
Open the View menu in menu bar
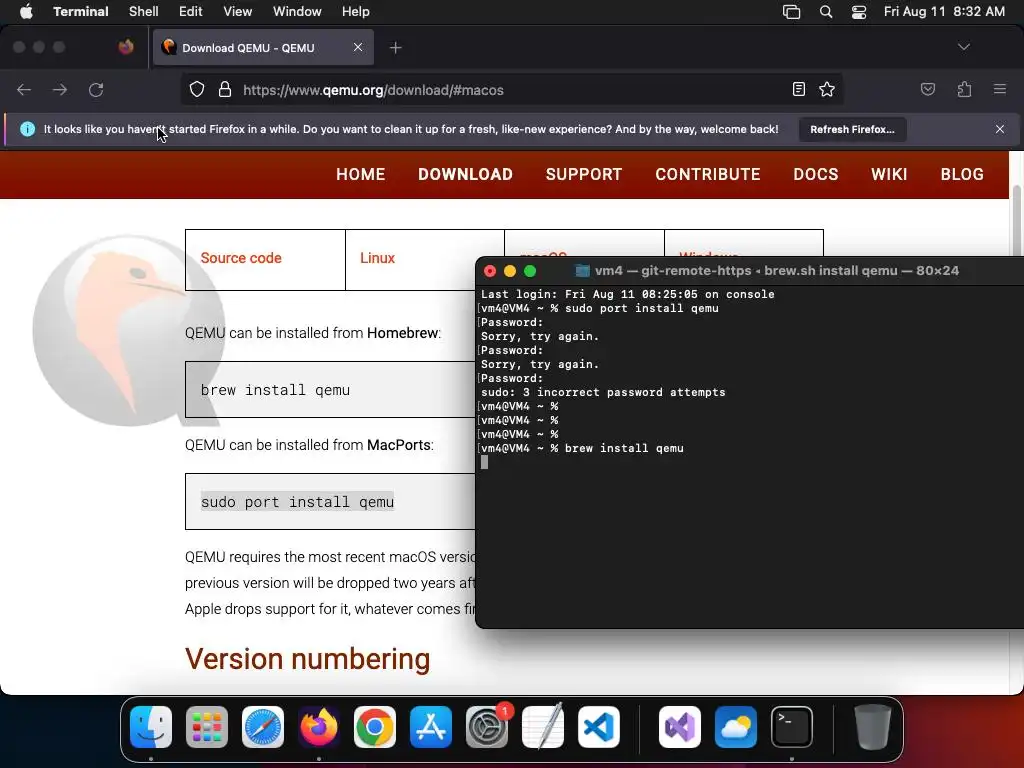(237, 11)
